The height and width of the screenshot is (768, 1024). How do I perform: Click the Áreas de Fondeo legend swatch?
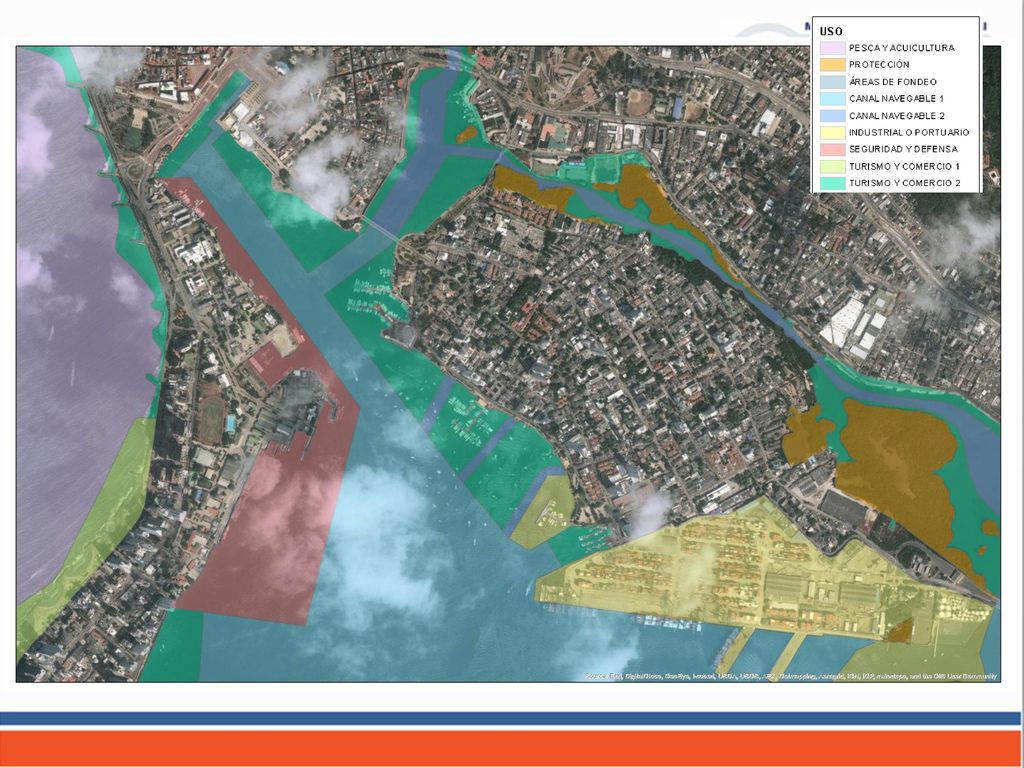click(832, 82)
